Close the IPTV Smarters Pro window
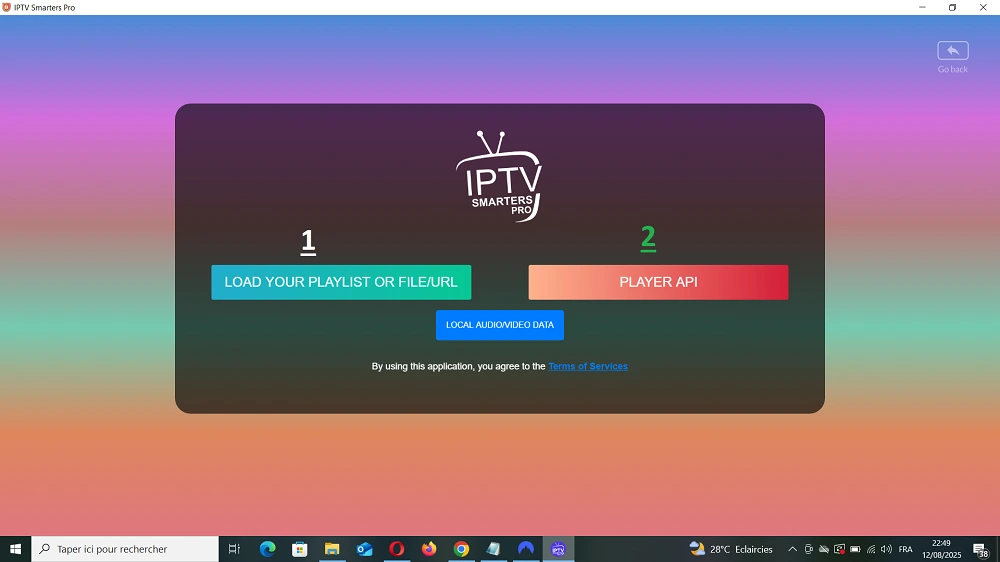1000x562 pixels. 983,8
